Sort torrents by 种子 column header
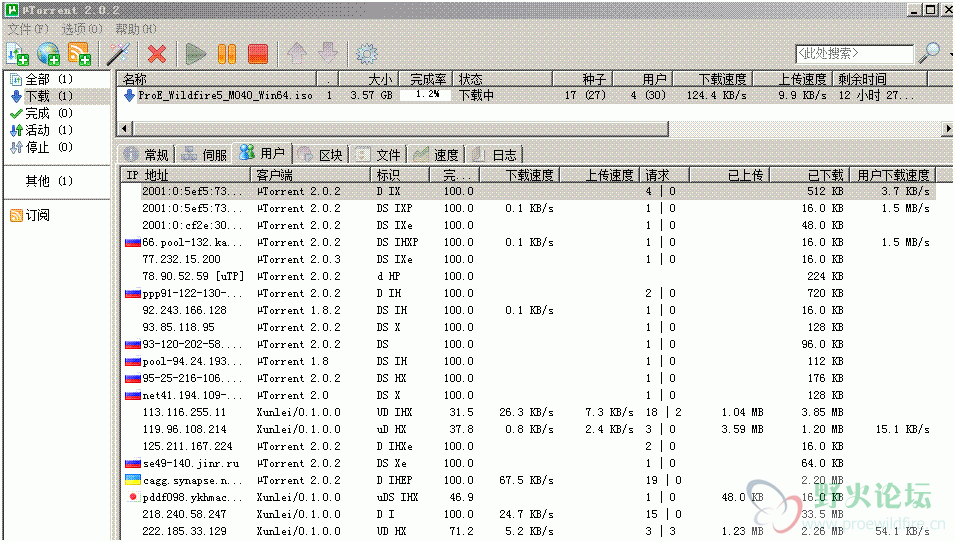This screenshot has height=542, width=955. [582, 79]
